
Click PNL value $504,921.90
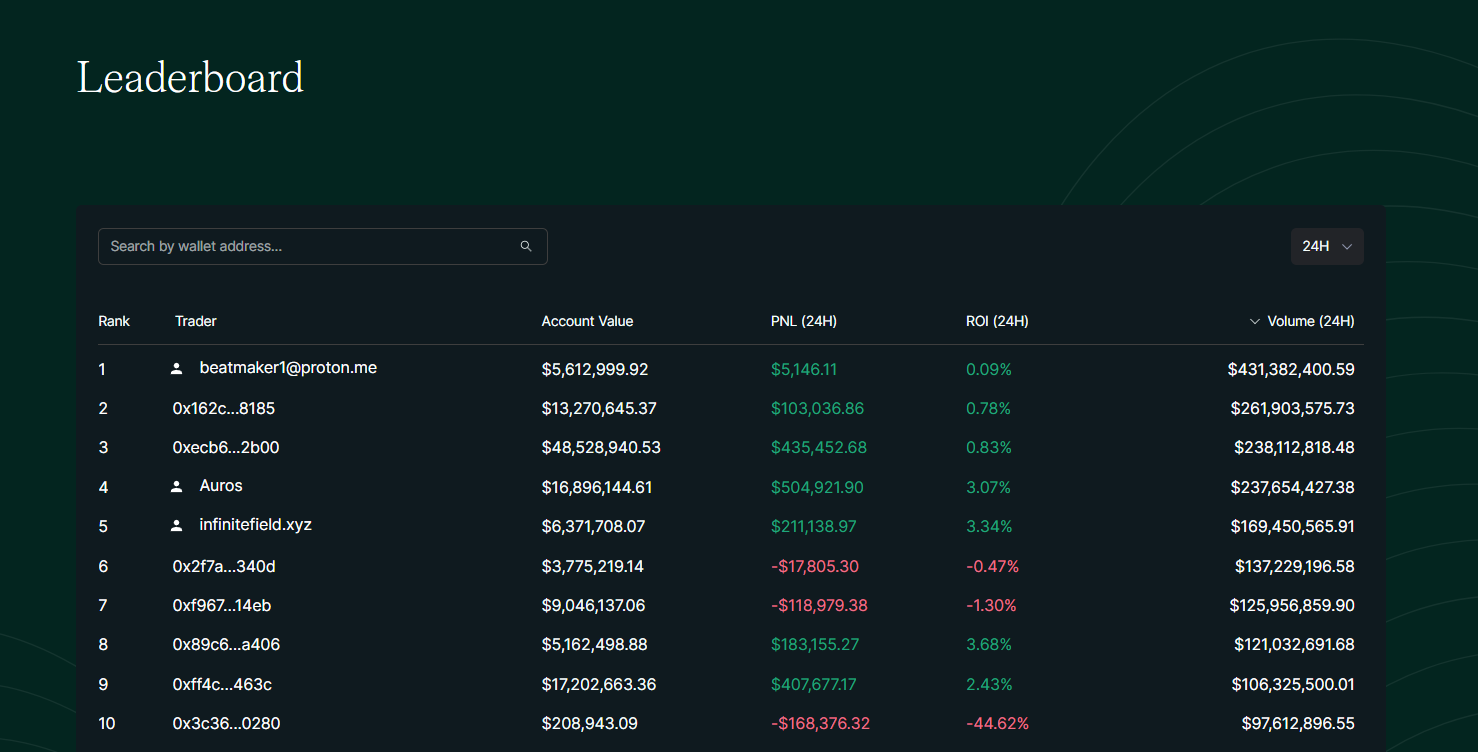(x=818, y=487)
